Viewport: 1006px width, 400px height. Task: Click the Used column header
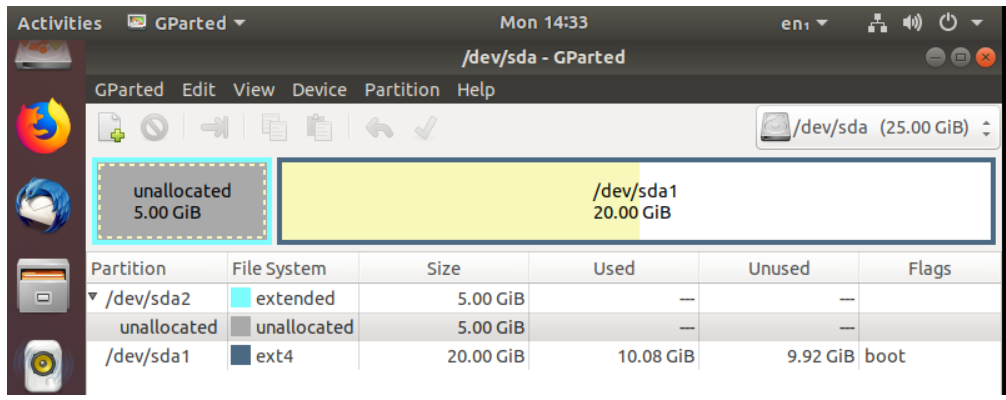(x=614, y=268)
